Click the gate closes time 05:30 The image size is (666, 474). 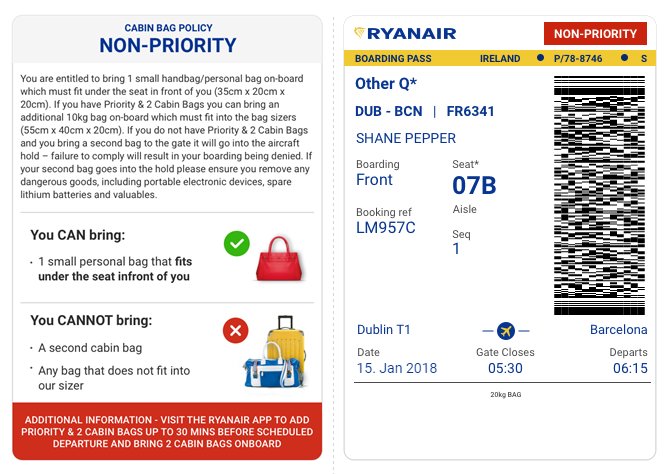(505, 368)
